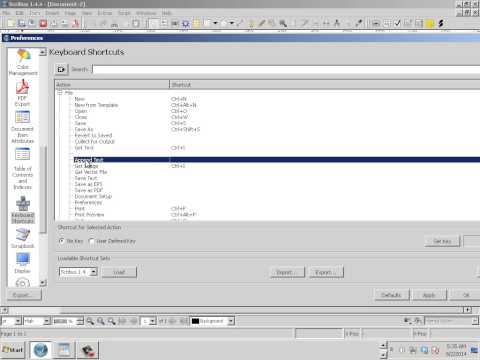Open the shape tool dropdown arrow

215,23
